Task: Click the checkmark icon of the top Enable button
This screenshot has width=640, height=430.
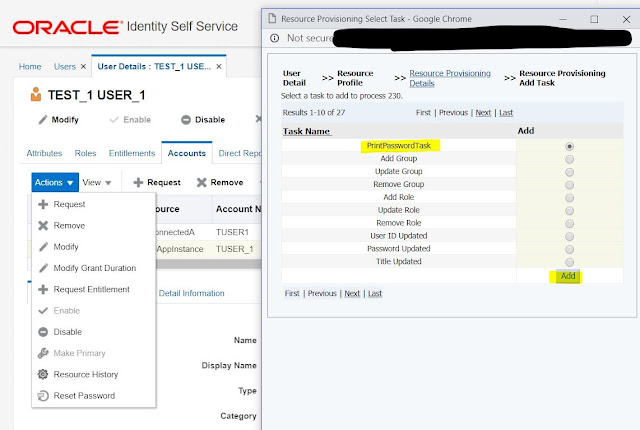Action: pos(114,120)
